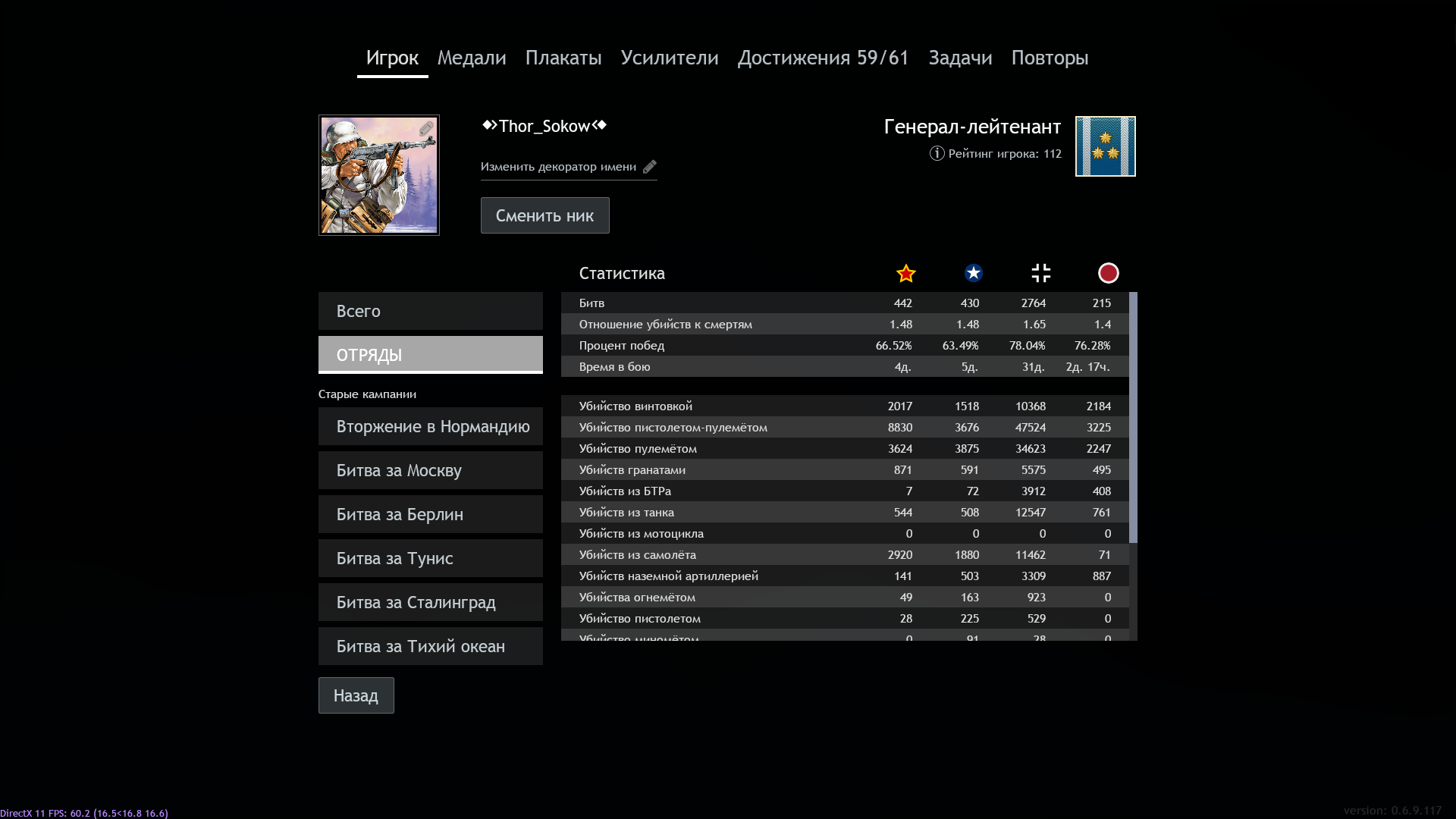Click pencil icon beside name decorator label
The image size is (1456, 819).
(650, 167)
